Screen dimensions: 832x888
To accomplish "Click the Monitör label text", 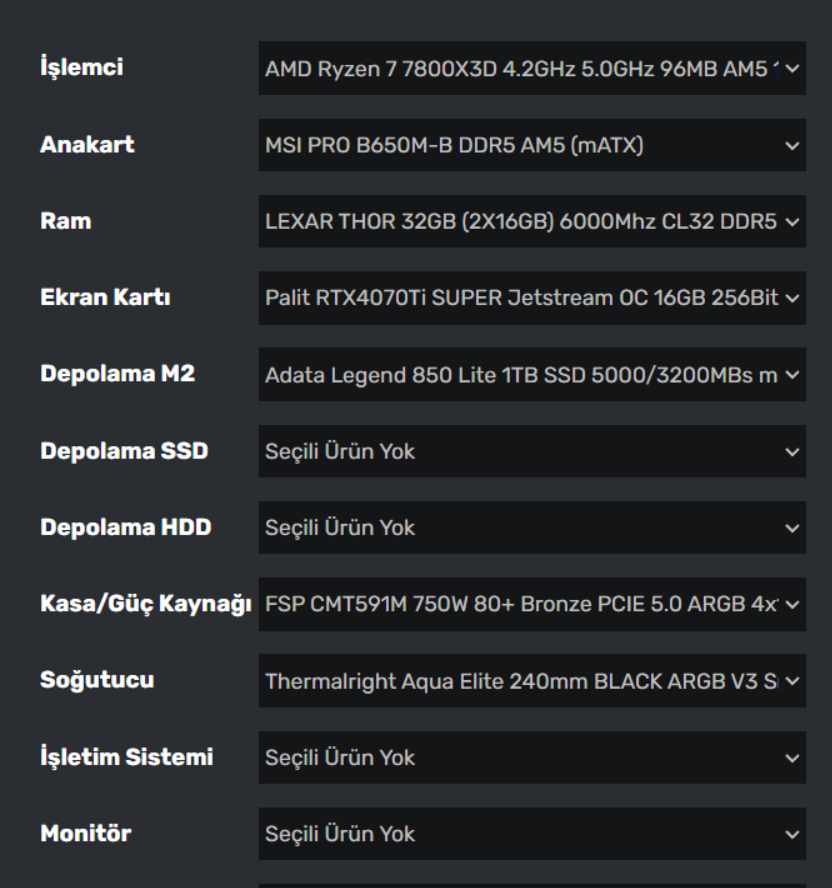I will (x=85, y=833).
